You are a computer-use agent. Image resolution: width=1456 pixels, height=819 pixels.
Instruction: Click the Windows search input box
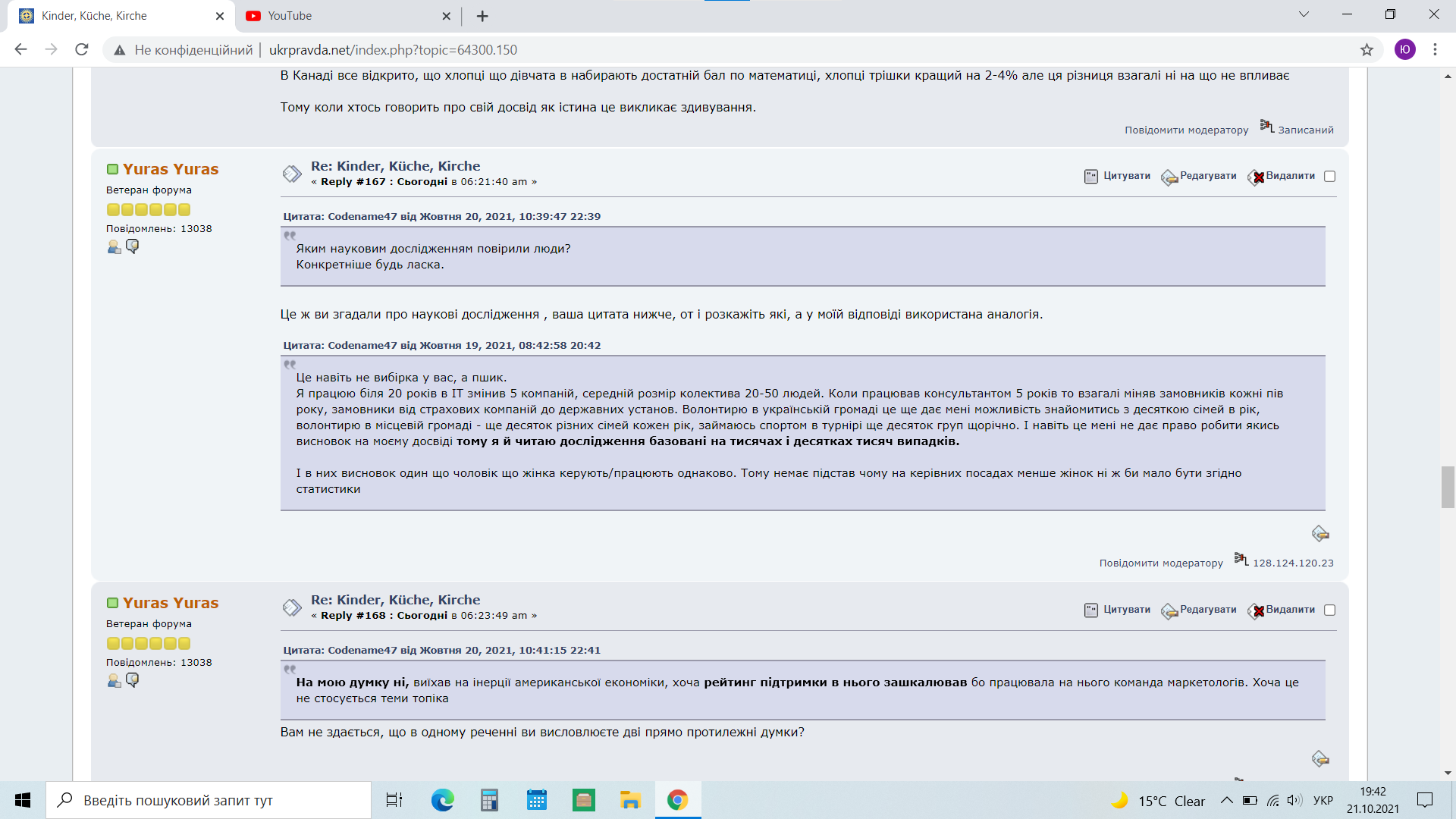coord(209,800)
